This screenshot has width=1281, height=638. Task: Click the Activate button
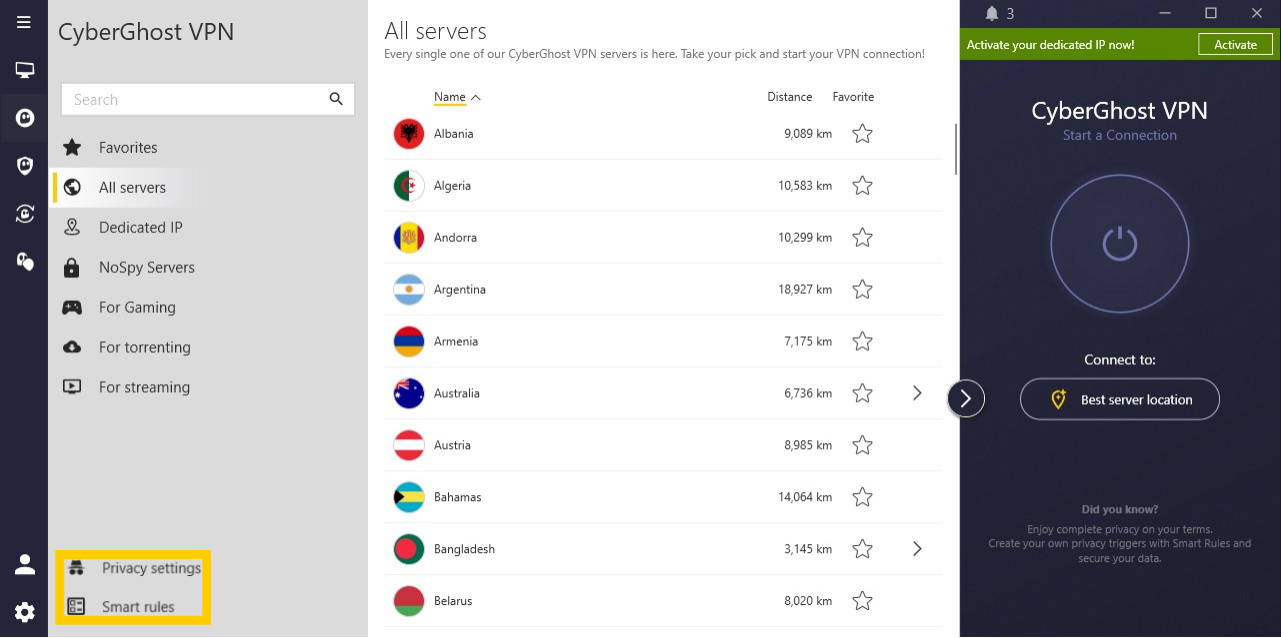tap(1235, 44)
